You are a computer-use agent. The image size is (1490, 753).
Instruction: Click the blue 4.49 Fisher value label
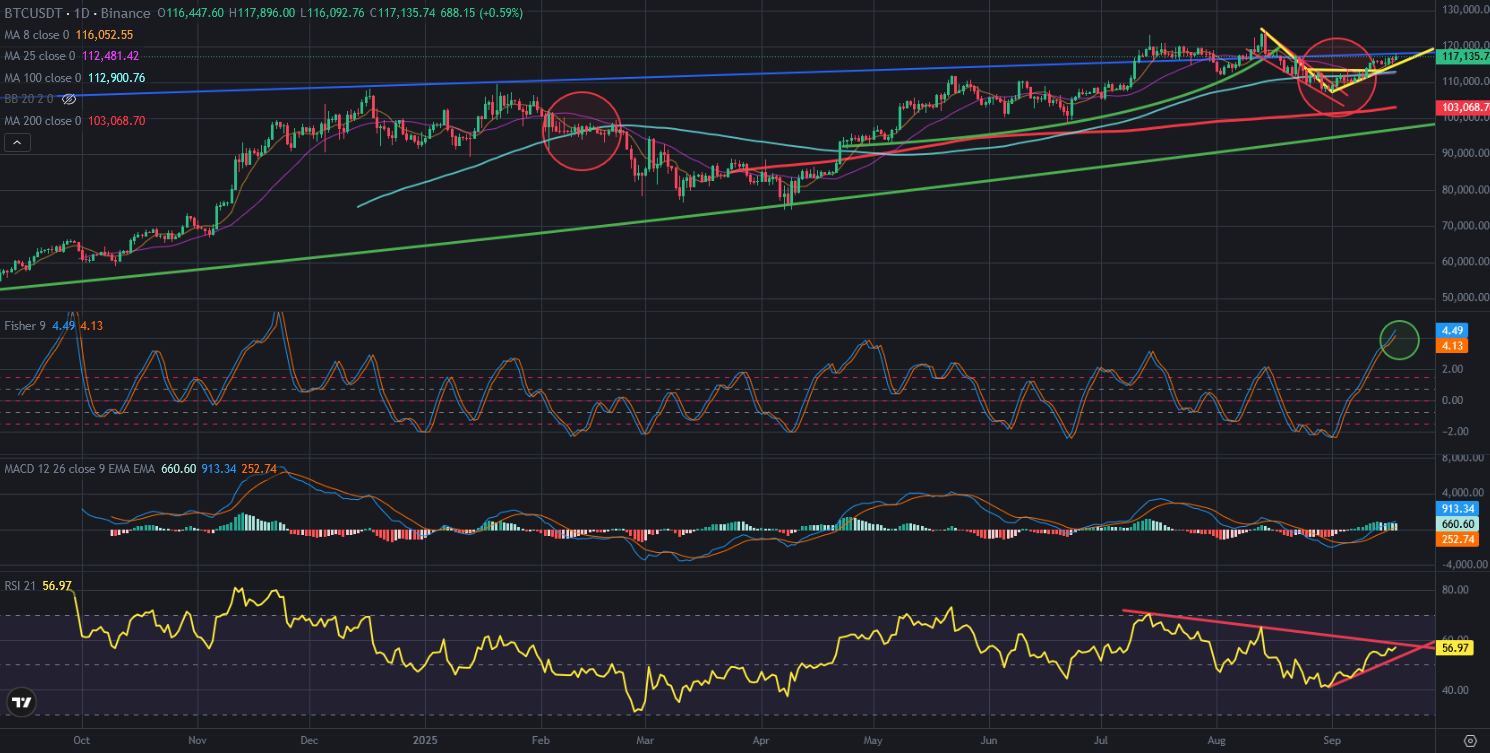click(x=1451, y=330)
